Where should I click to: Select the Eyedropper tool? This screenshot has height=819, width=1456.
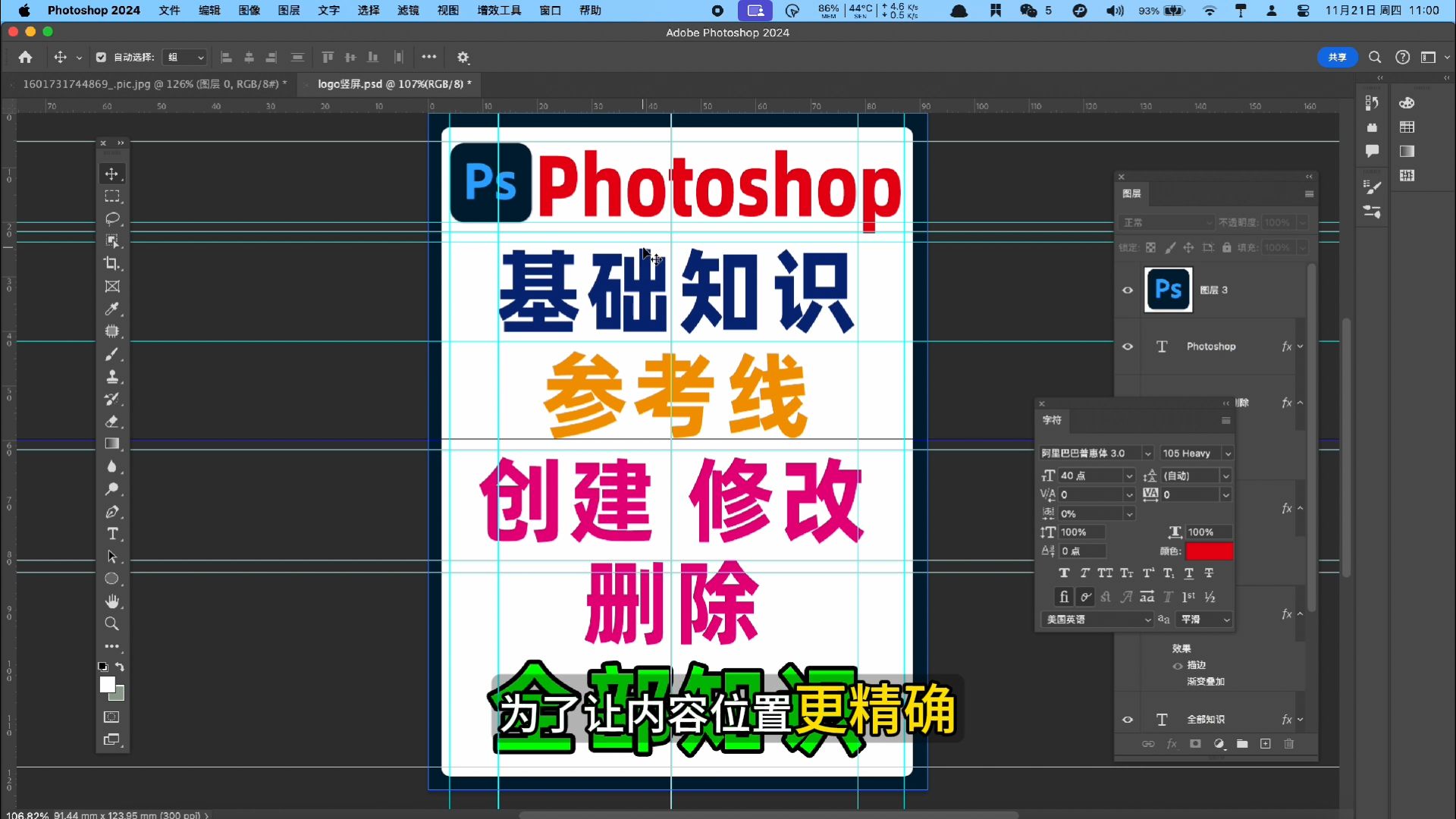[112, 309]
